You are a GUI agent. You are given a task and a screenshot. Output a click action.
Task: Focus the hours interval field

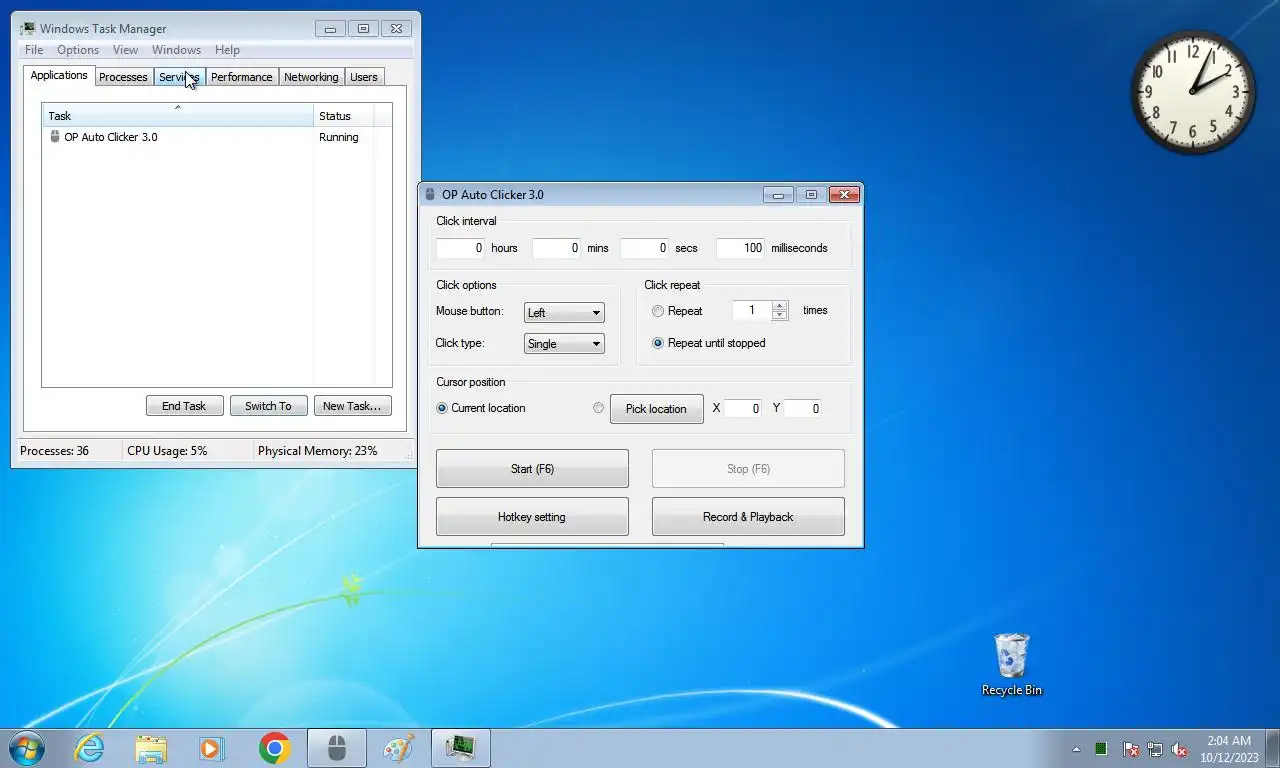(460, 248)
